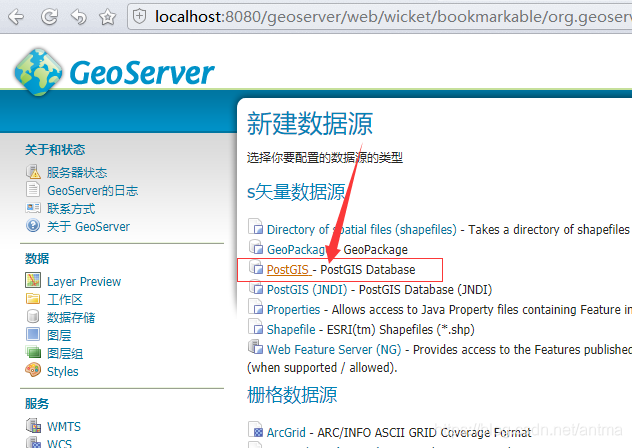This screenshot has width=632, height=448.
Task: Click the undo/restore arrow in browser toolbar
Action: [79, 17]
